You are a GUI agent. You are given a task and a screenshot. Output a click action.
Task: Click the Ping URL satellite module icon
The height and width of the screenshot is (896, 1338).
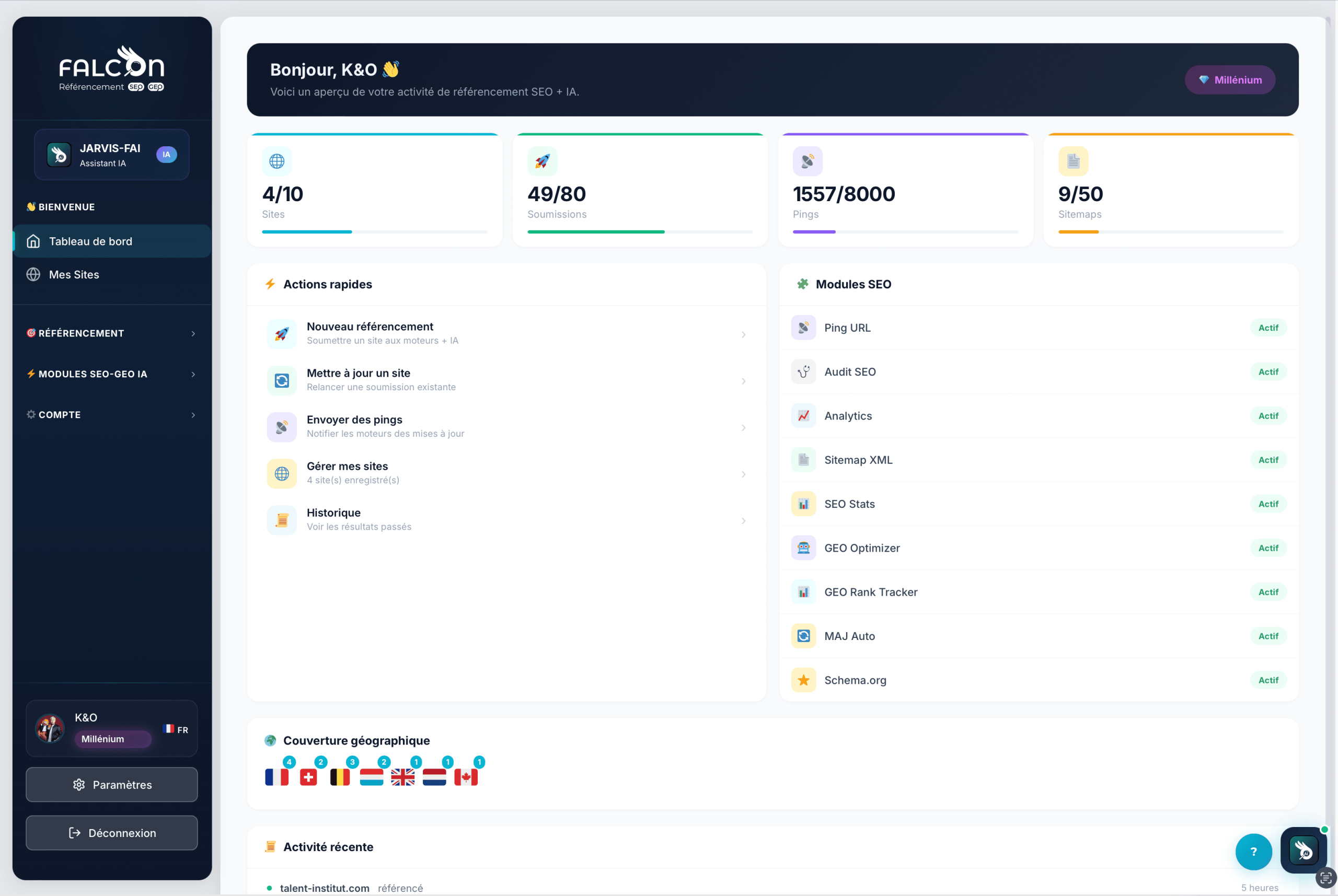click(x=803, y=328)
